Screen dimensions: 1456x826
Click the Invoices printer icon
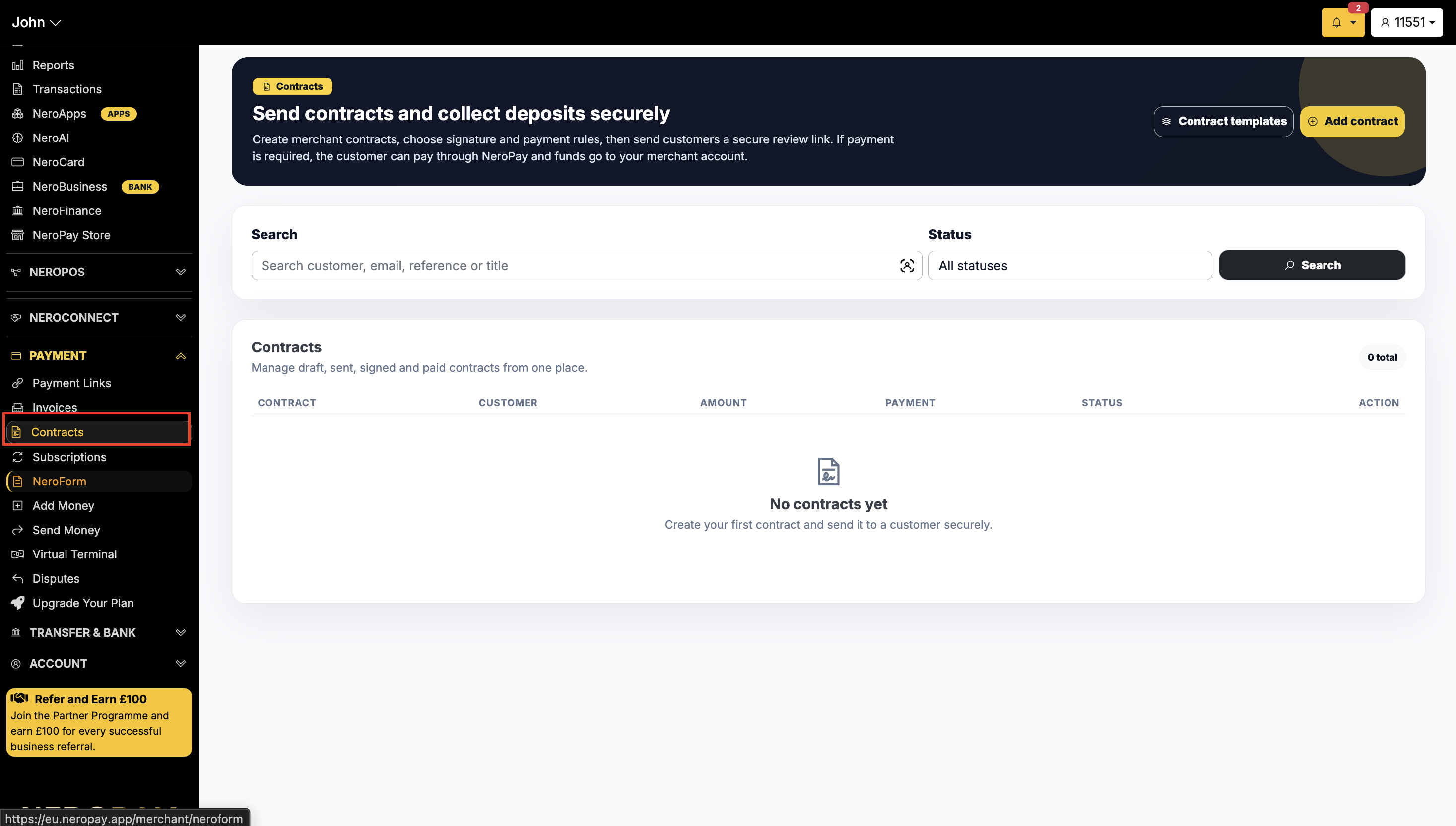[x=17, y=408]
